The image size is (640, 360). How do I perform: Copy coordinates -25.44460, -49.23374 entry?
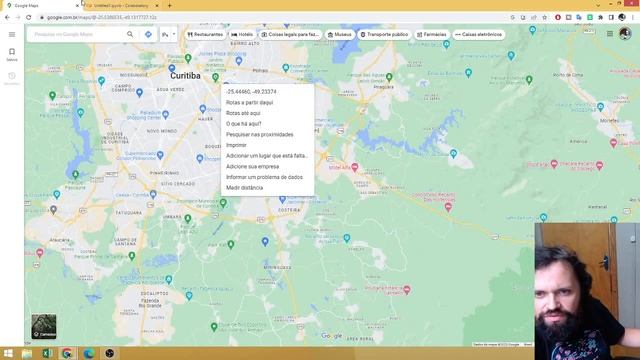(267, 92)
